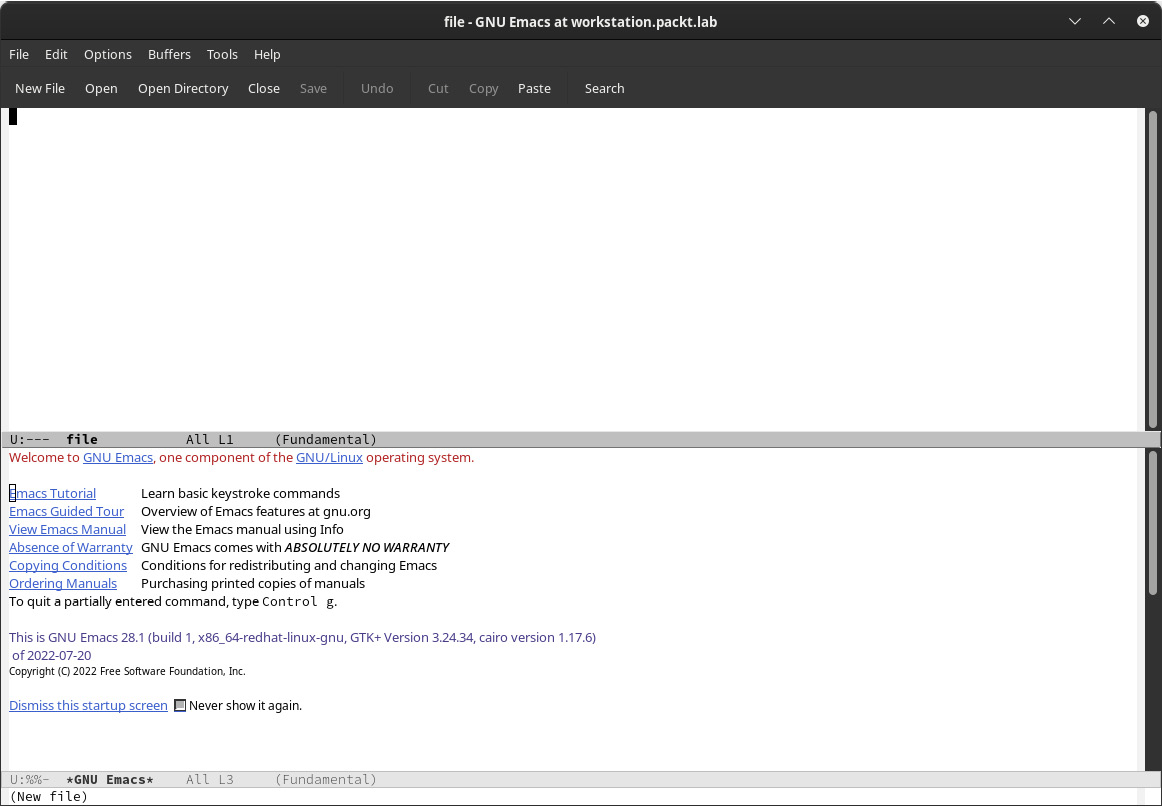Click 'All L1' in the file mode line
Image resolution: width=1162 pixels, height=807 pixels.
(x=210, y=439)
